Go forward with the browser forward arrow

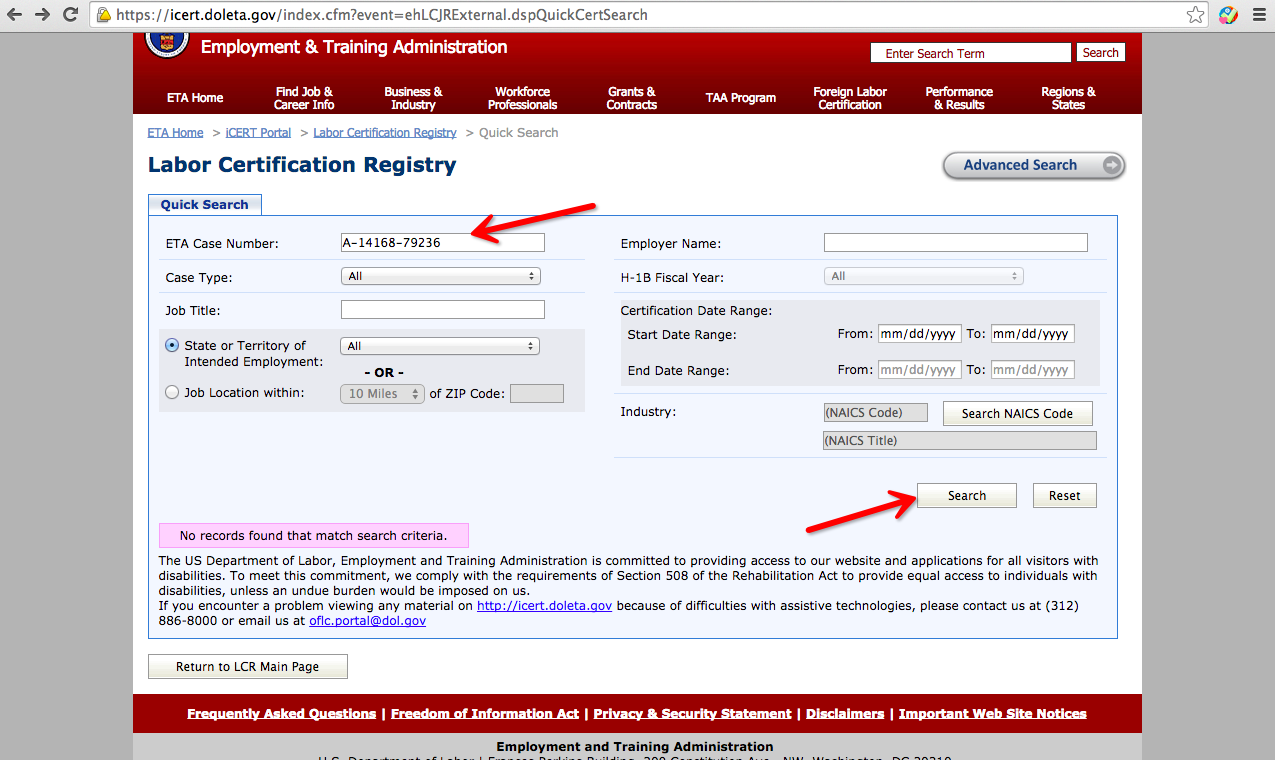pyautogui.click(x=42, y=15)
